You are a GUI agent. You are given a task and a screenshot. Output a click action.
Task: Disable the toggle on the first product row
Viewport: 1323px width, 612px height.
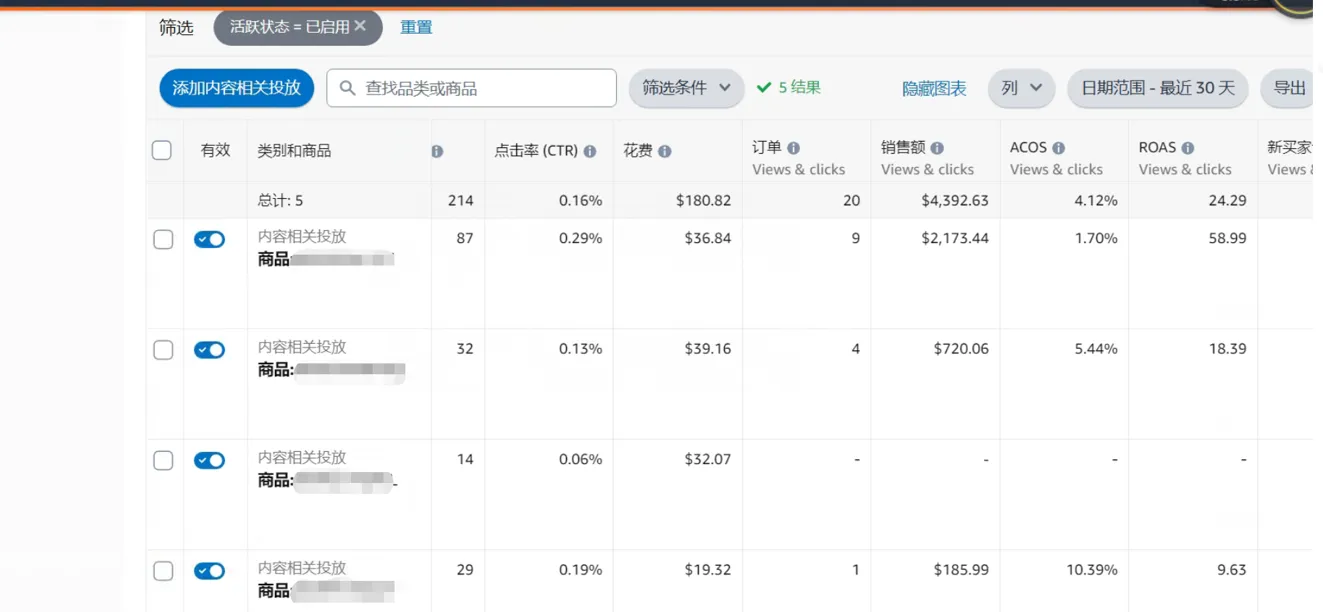click(210, 238)
